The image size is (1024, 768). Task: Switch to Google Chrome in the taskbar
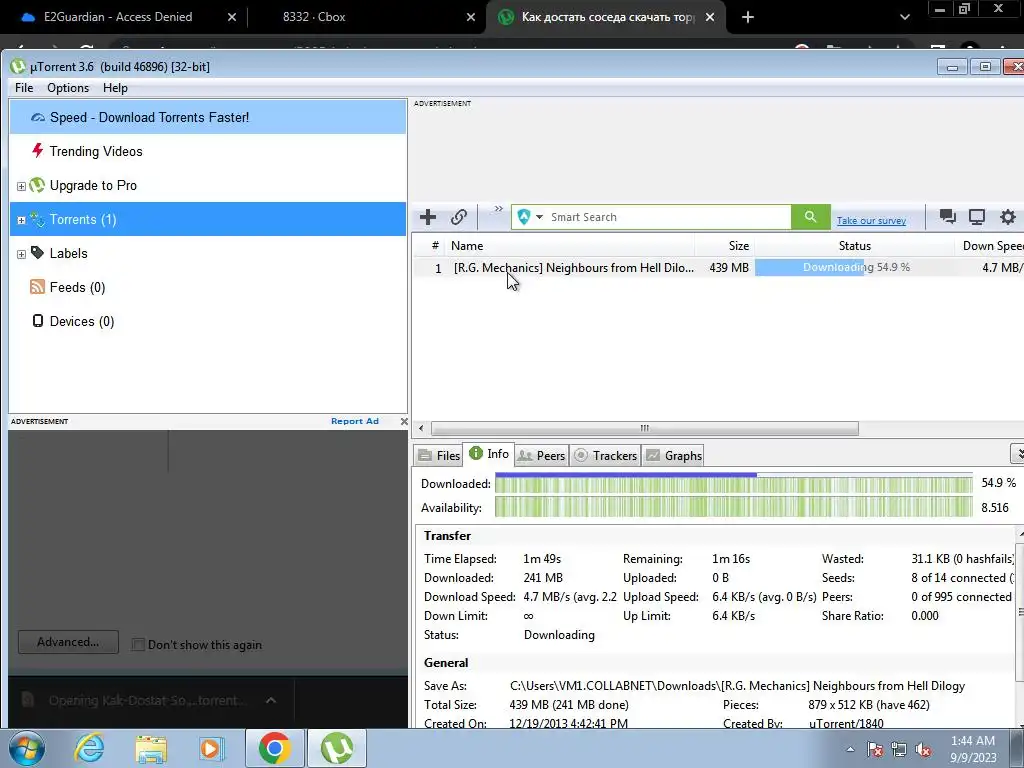pos(274,748)
